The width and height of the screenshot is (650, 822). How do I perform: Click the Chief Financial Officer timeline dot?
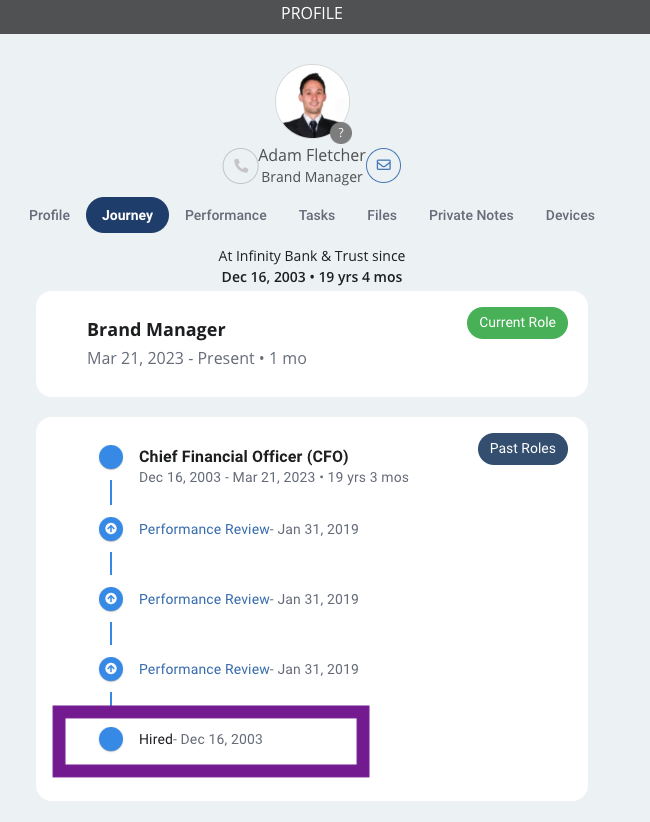coord(111,457)
